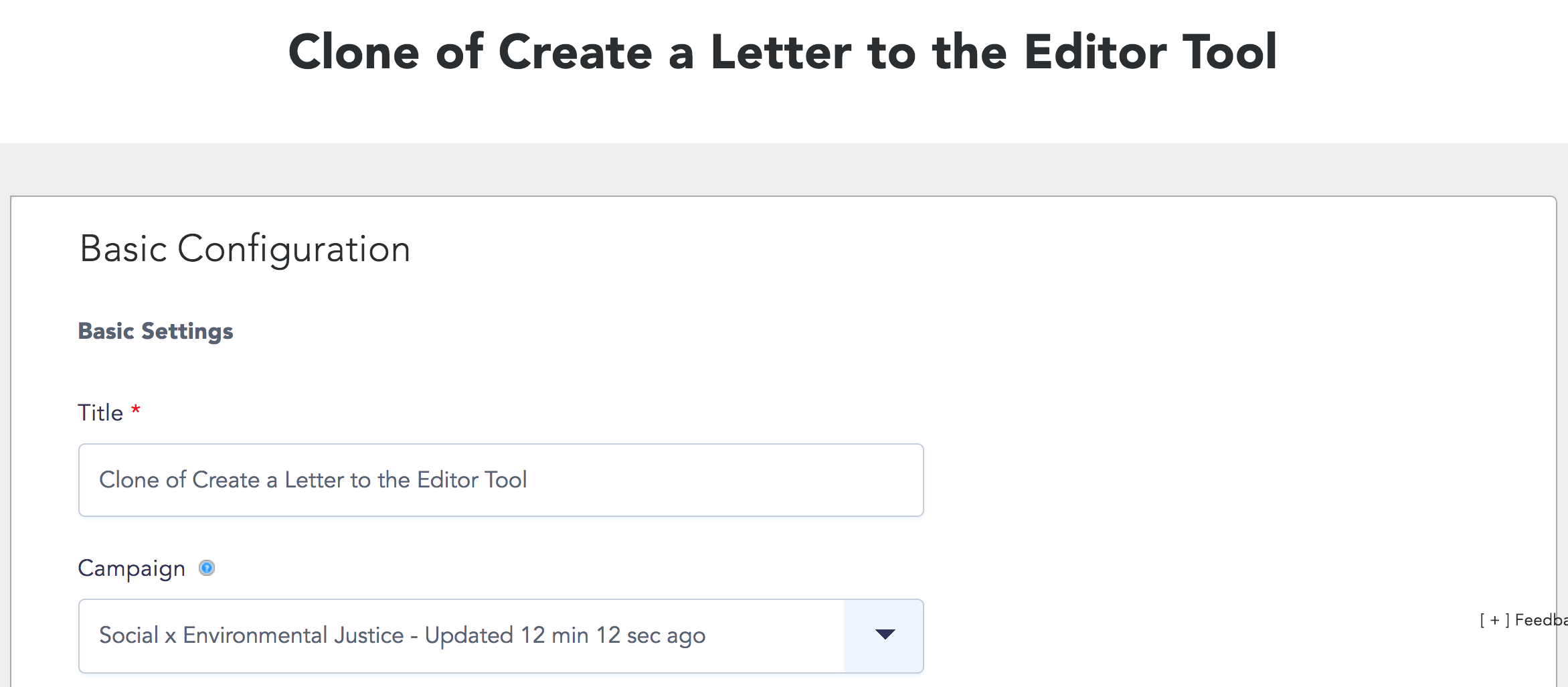Click the red required asterisk
The height and width of the screenshot is (687, 1568).
(x=136, y=409)
